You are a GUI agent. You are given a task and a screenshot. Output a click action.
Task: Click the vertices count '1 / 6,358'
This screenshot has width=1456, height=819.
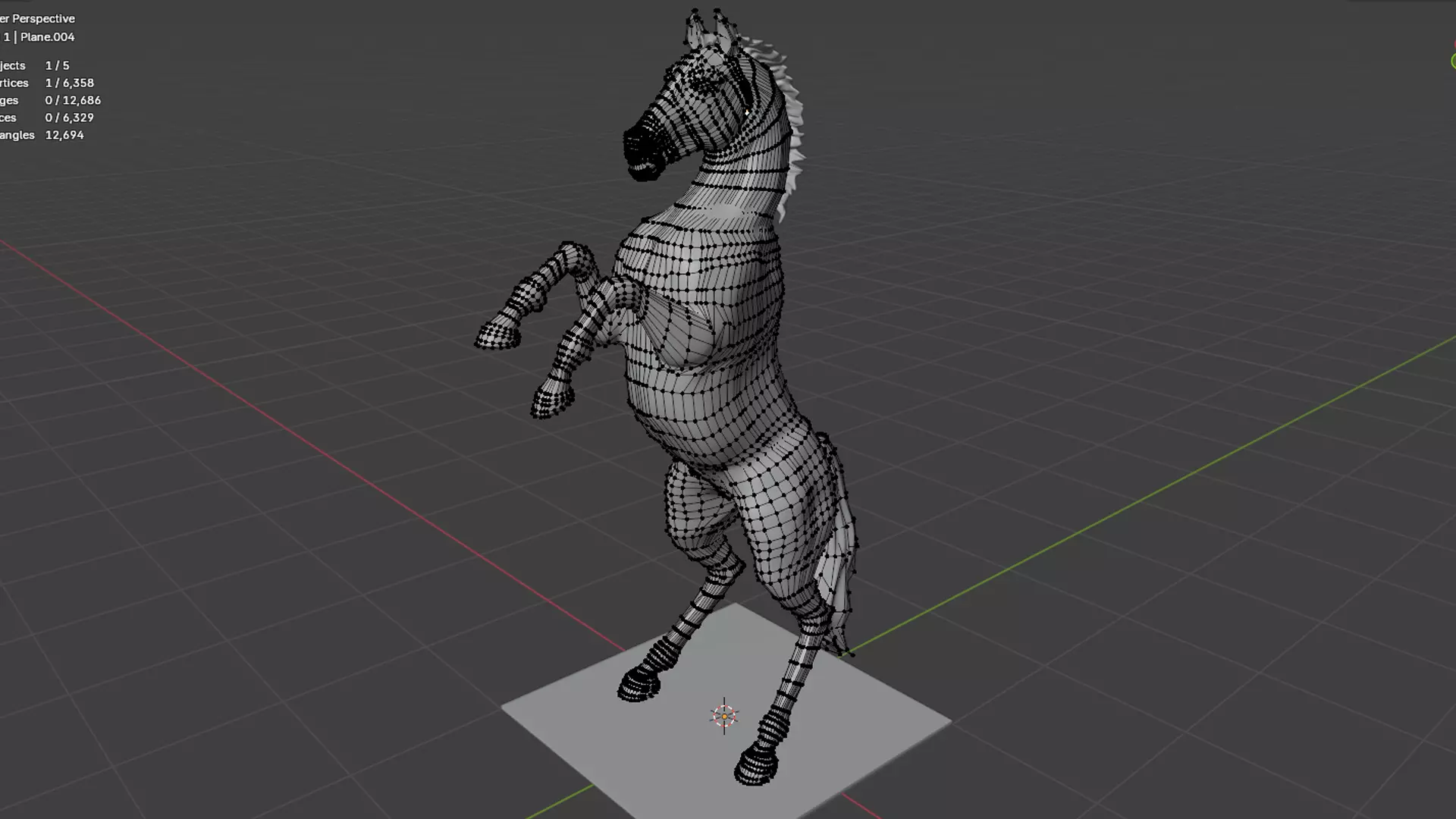(69, 83)
